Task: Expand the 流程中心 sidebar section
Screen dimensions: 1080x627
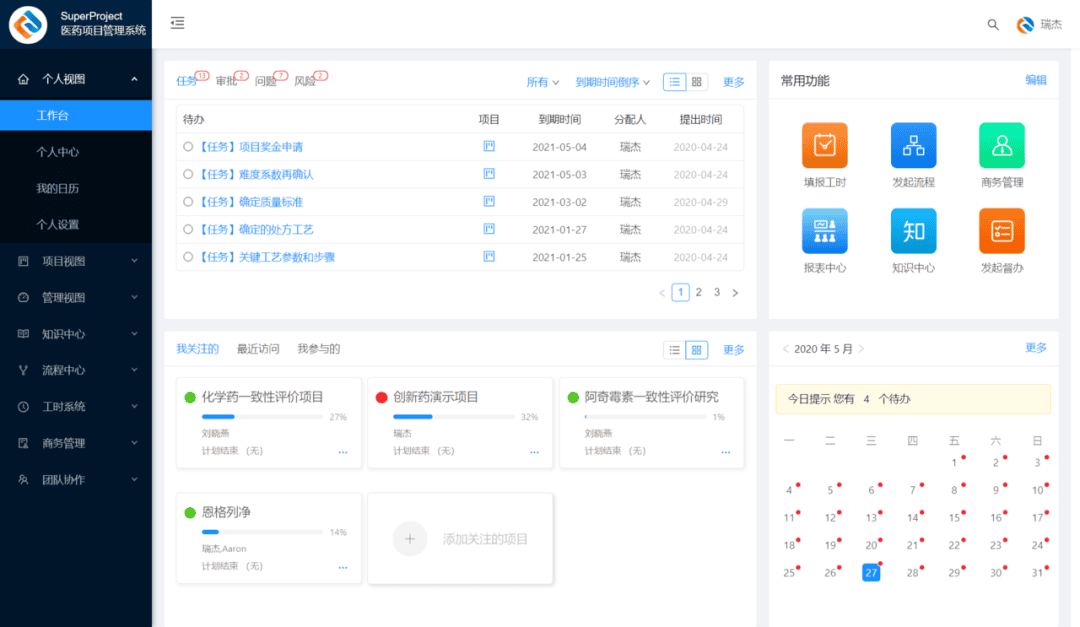Action: point(76,370)
